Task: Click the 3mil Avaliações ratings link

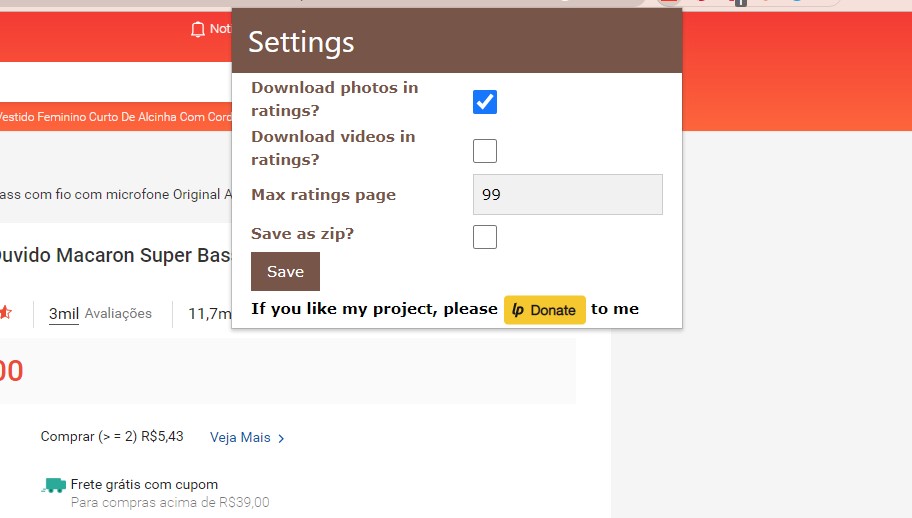Action: click(100, 314)
